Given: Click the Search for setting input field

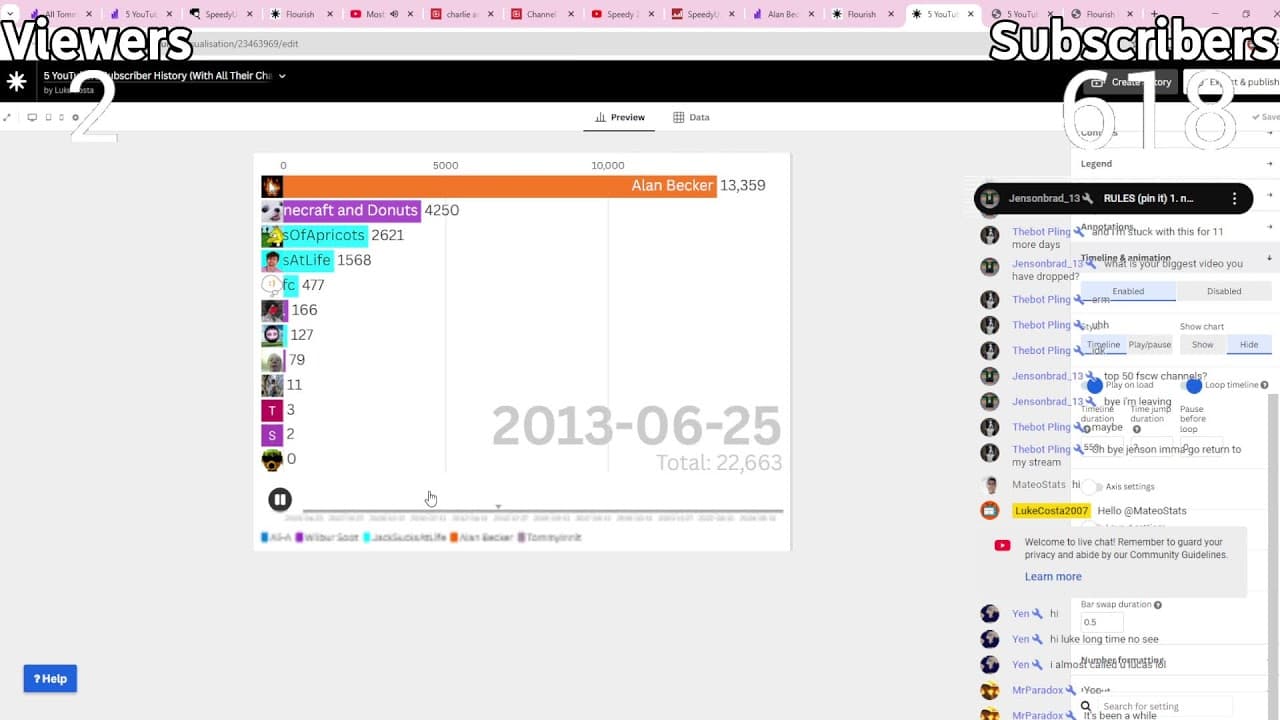Looking at the screenshot, I should 1166,706.
